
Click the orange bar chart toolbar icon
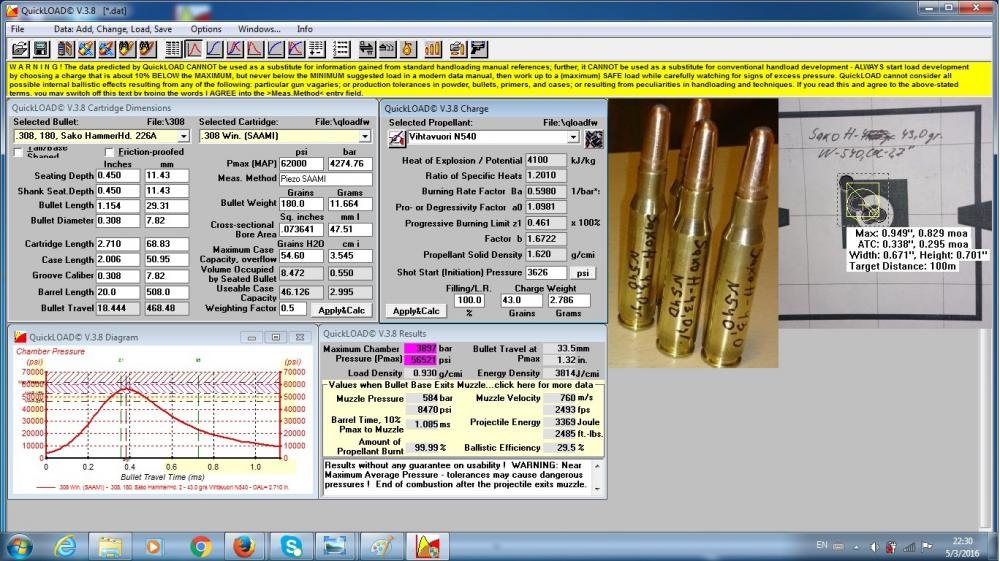click(433, 48)
